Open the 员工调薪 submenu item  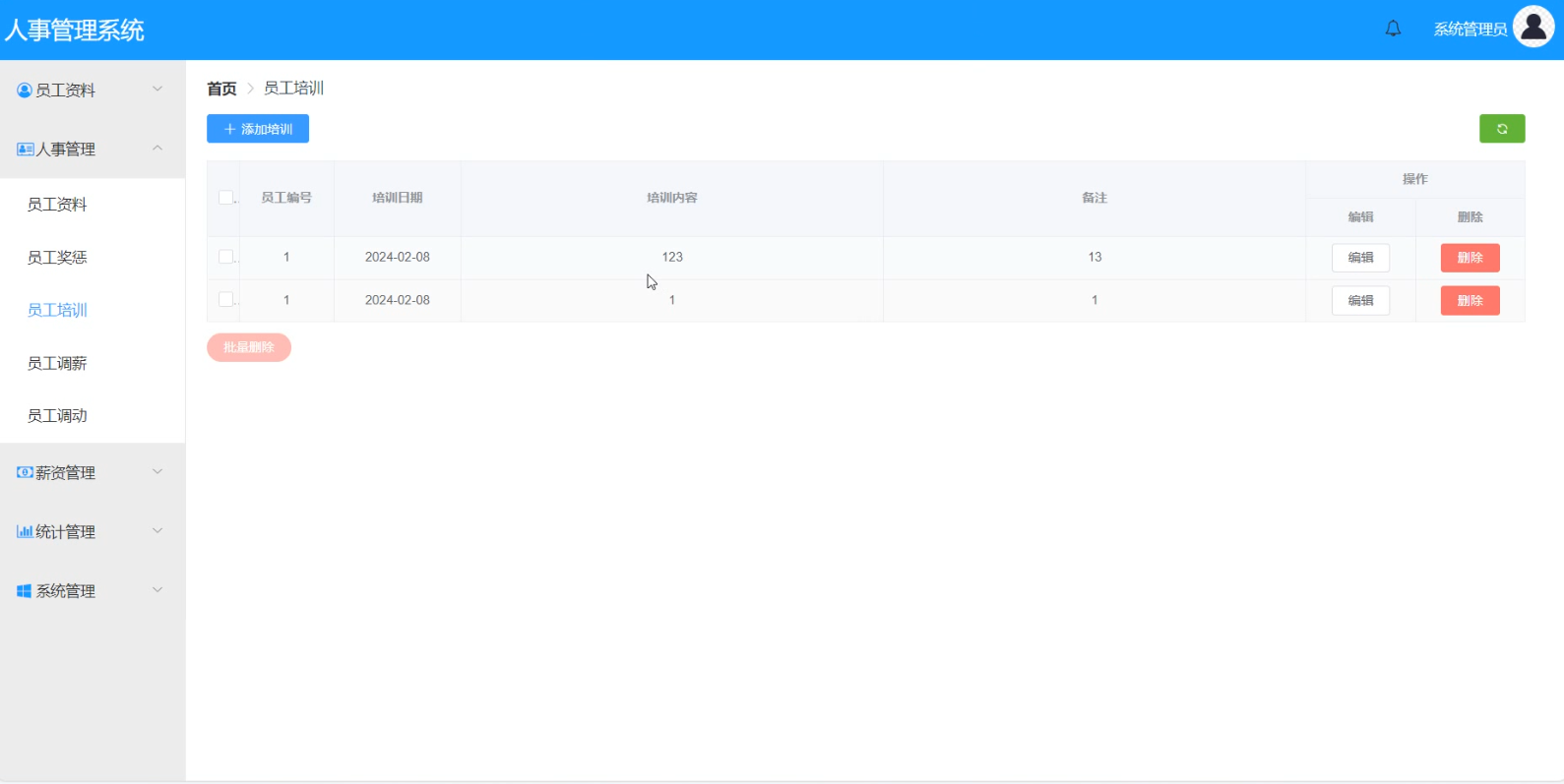point(57,364)
